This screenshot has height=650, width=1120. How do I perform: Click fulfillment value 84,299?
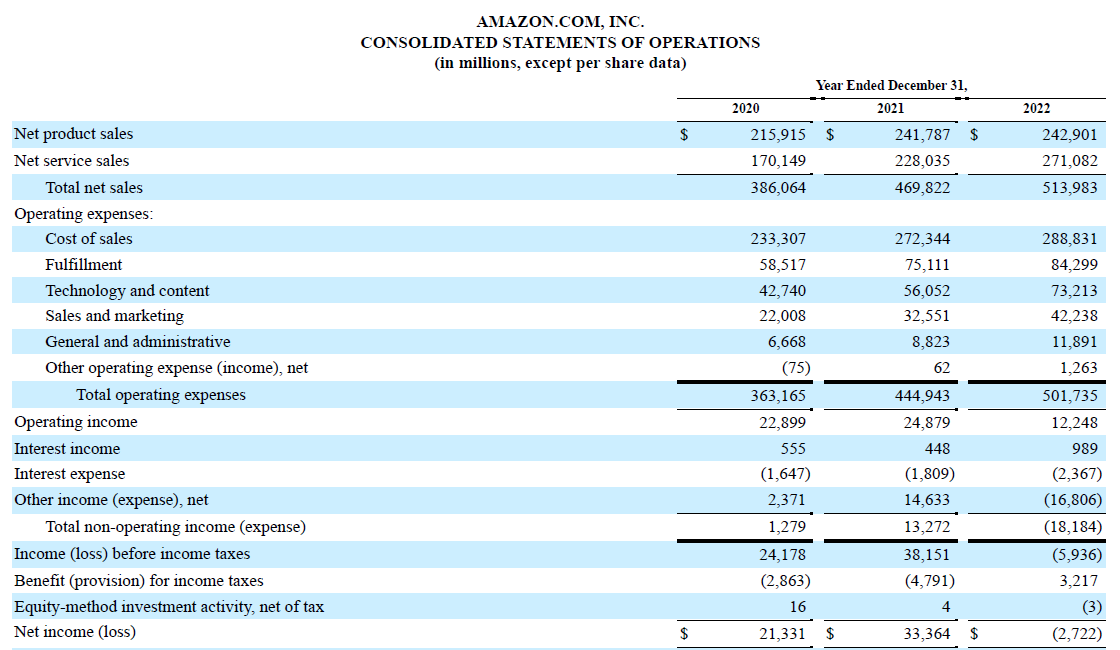(x=1074, y=265)
